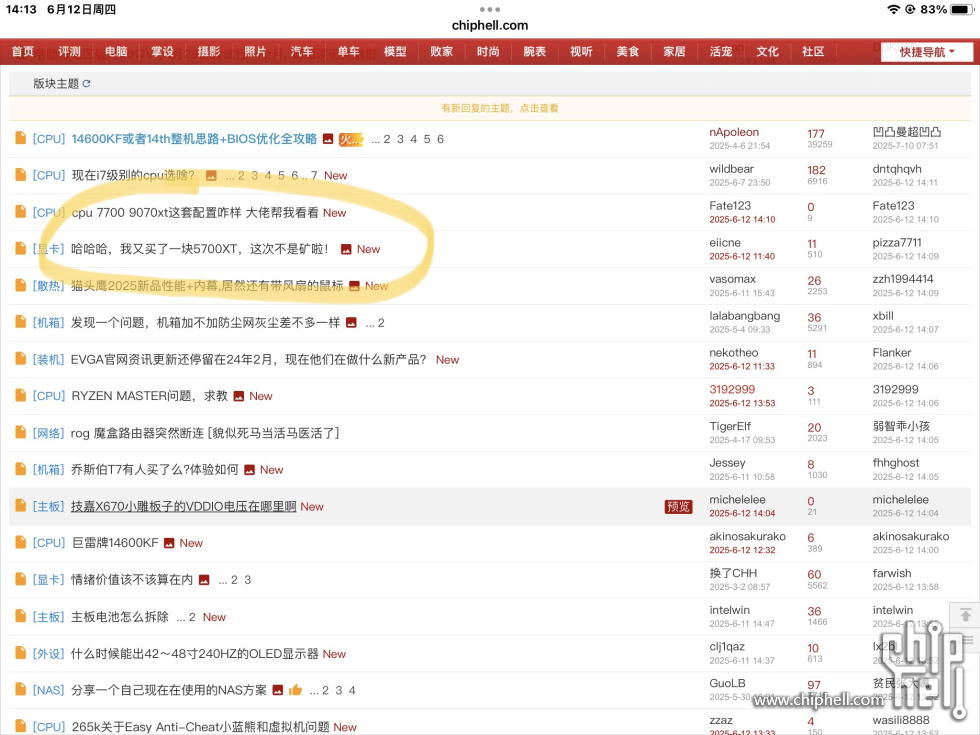Screen dimensions: 980x735
Task: Open last replier dntqhqvh's profile
Action: [x=897, y=169]
